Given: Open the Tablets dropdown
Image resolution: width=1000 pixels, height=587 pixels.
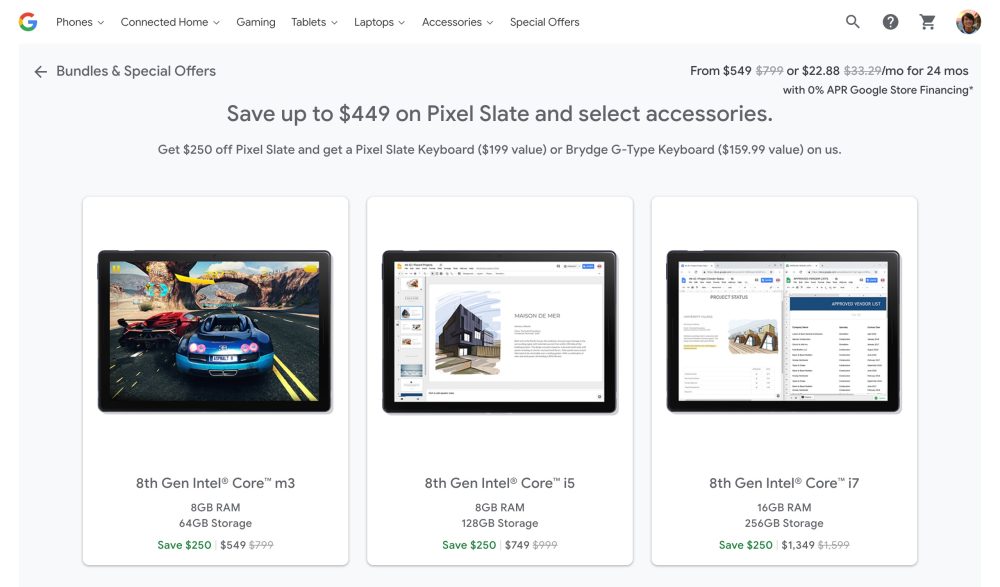Looking at the screenshot, I should coord(314,22).
